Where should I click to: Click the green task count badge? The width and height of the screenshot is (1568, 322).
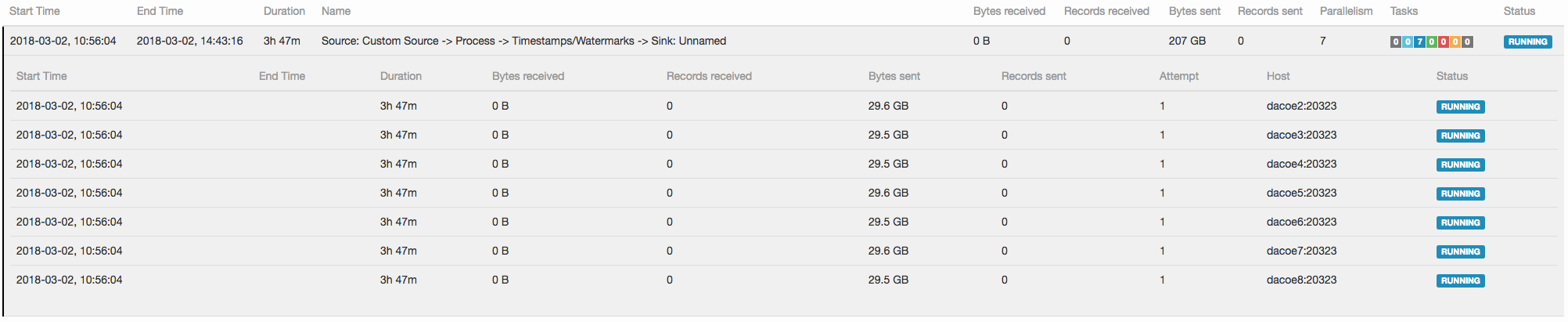tap(1431, 42)
